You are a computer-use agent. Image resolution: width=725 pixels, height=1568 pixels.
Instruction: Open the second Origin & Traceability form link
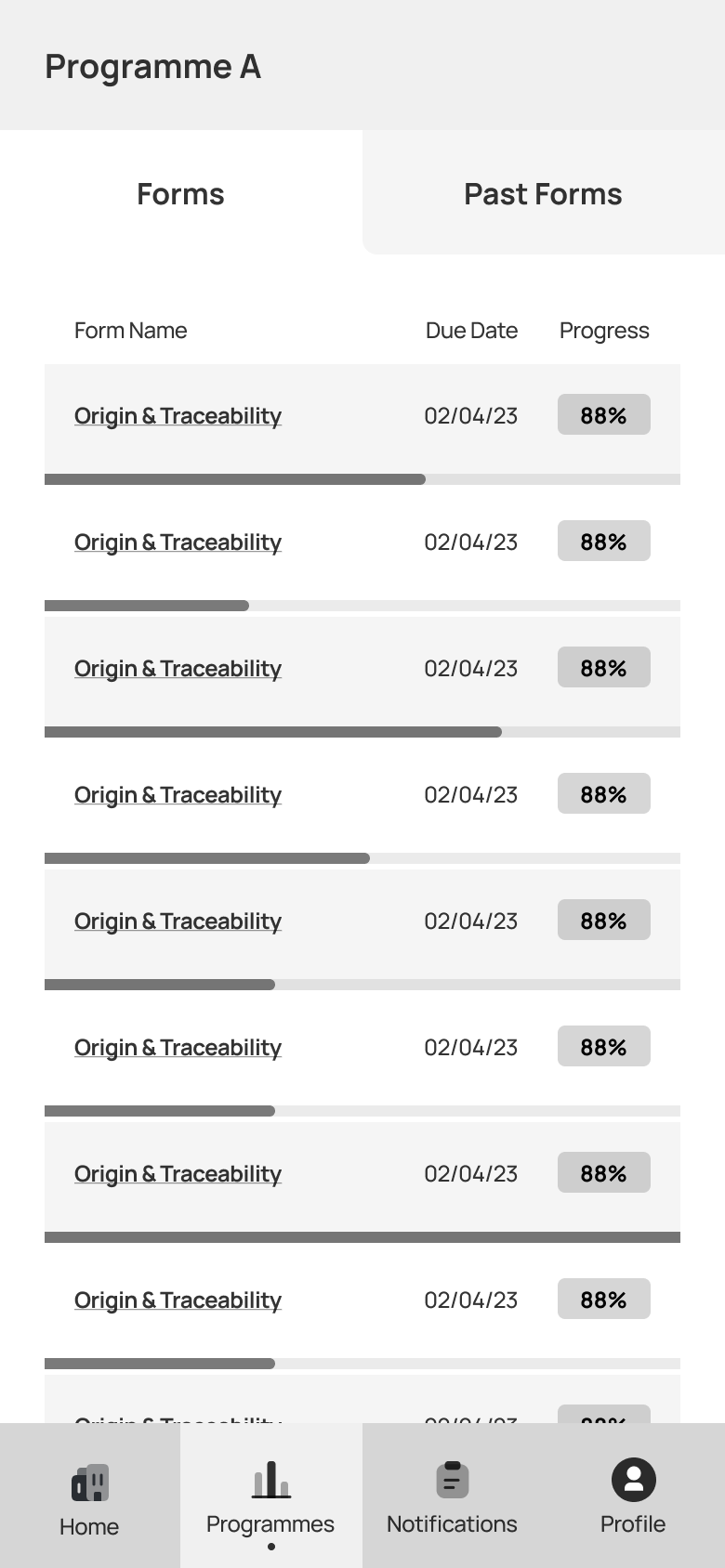[x=178, y=542]
